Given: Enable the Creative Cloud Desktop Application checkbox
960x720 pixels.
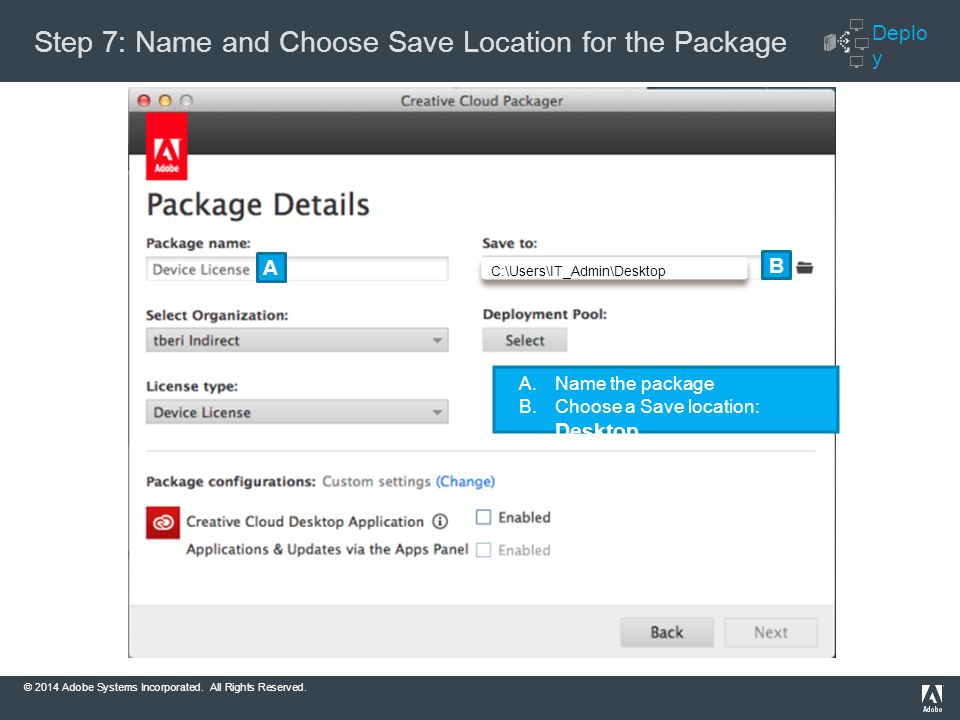Looking at the screenshot, I should point(484,517).
